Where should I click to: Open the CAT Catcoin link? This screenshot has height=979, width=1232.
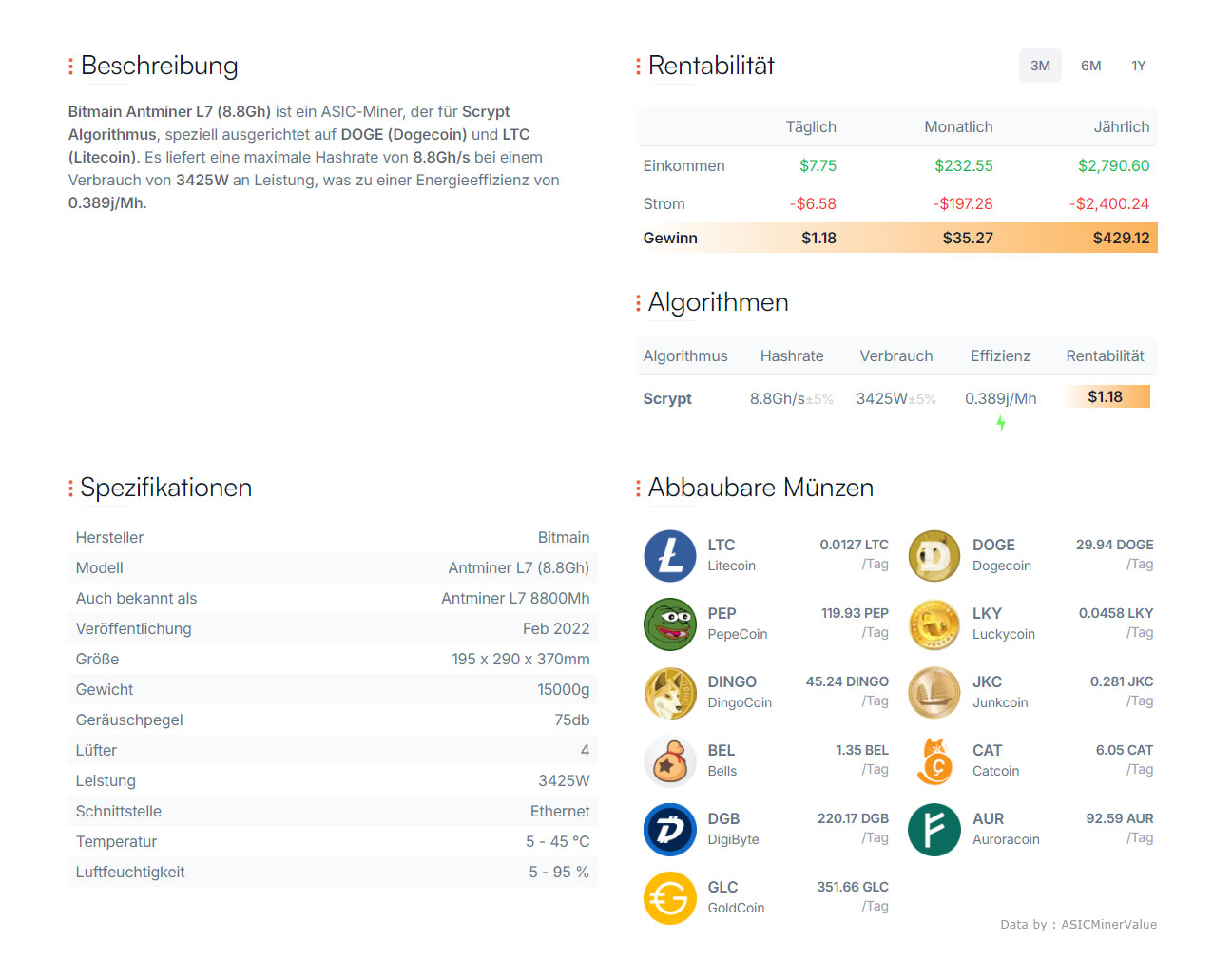click(x=995, y=760)
